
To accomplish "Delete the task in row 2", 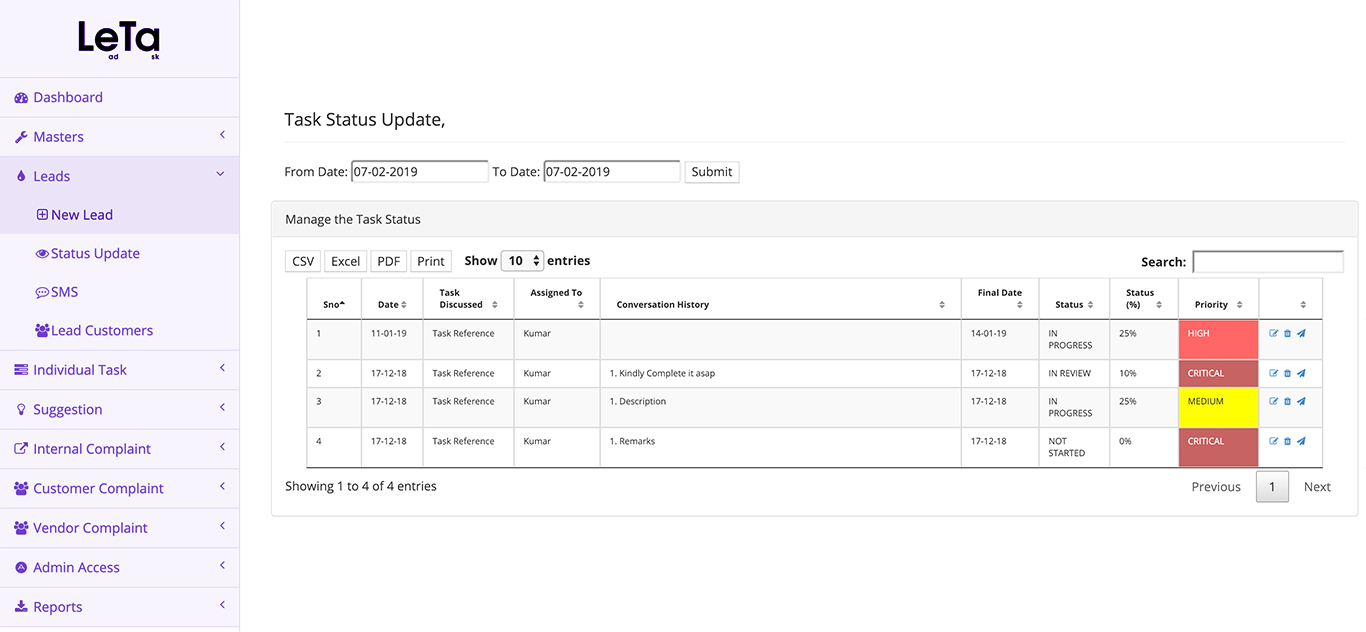I will pyautogui.click(x=1287, y=373).
